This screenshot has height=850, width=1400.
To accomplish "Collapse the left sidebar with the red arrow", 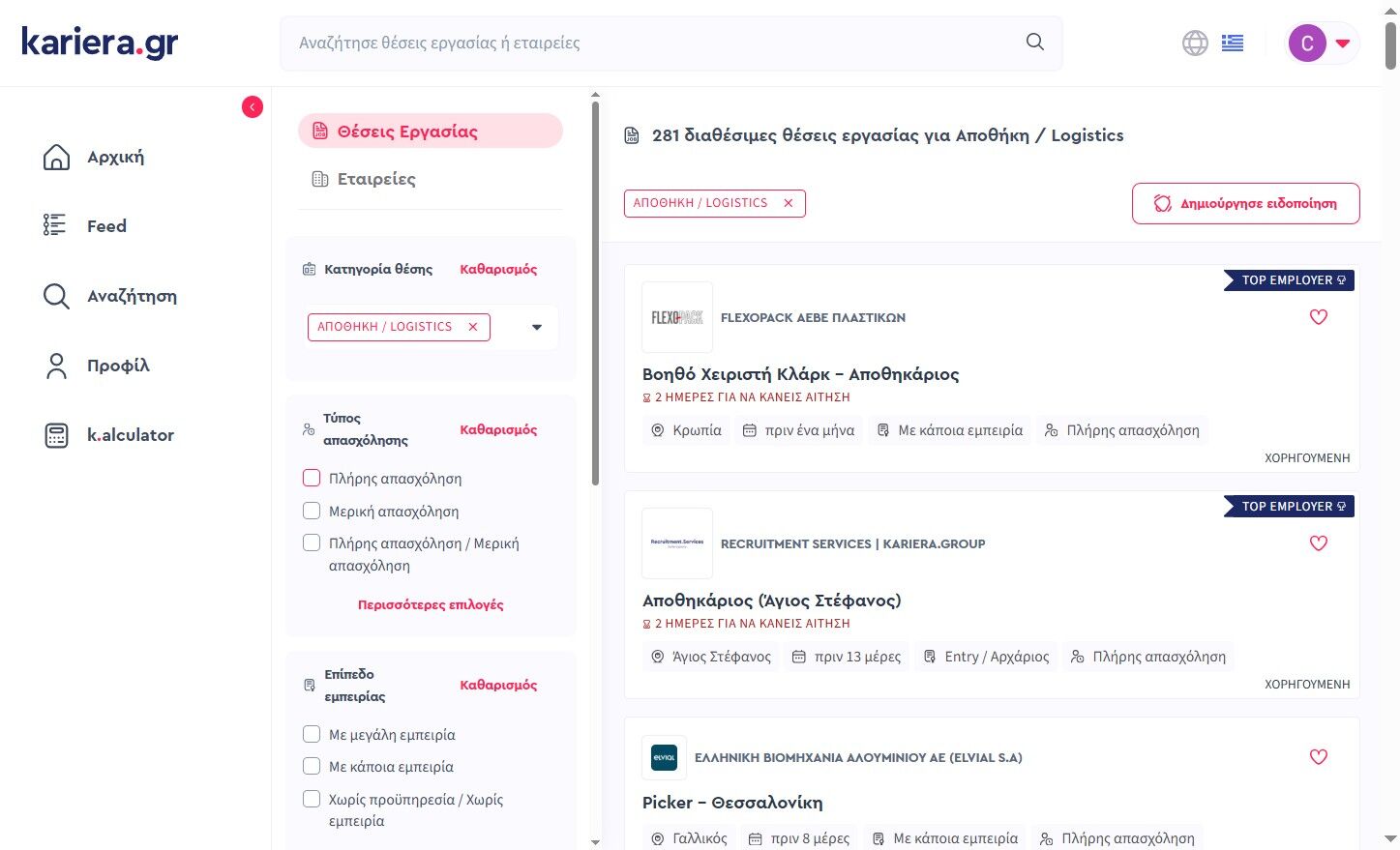I will click(253, 107).
